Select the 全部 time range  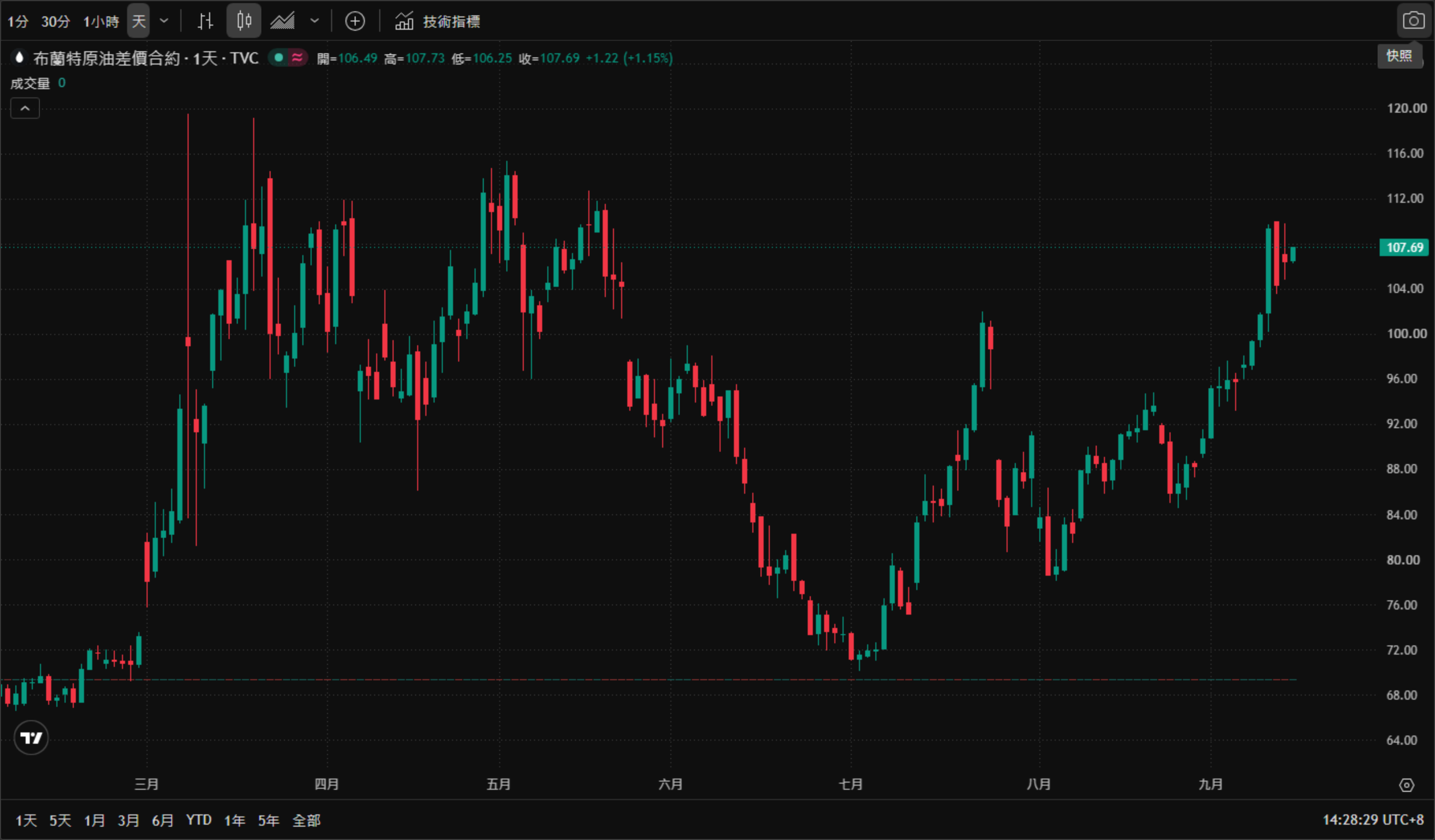(x=306, y=820)
